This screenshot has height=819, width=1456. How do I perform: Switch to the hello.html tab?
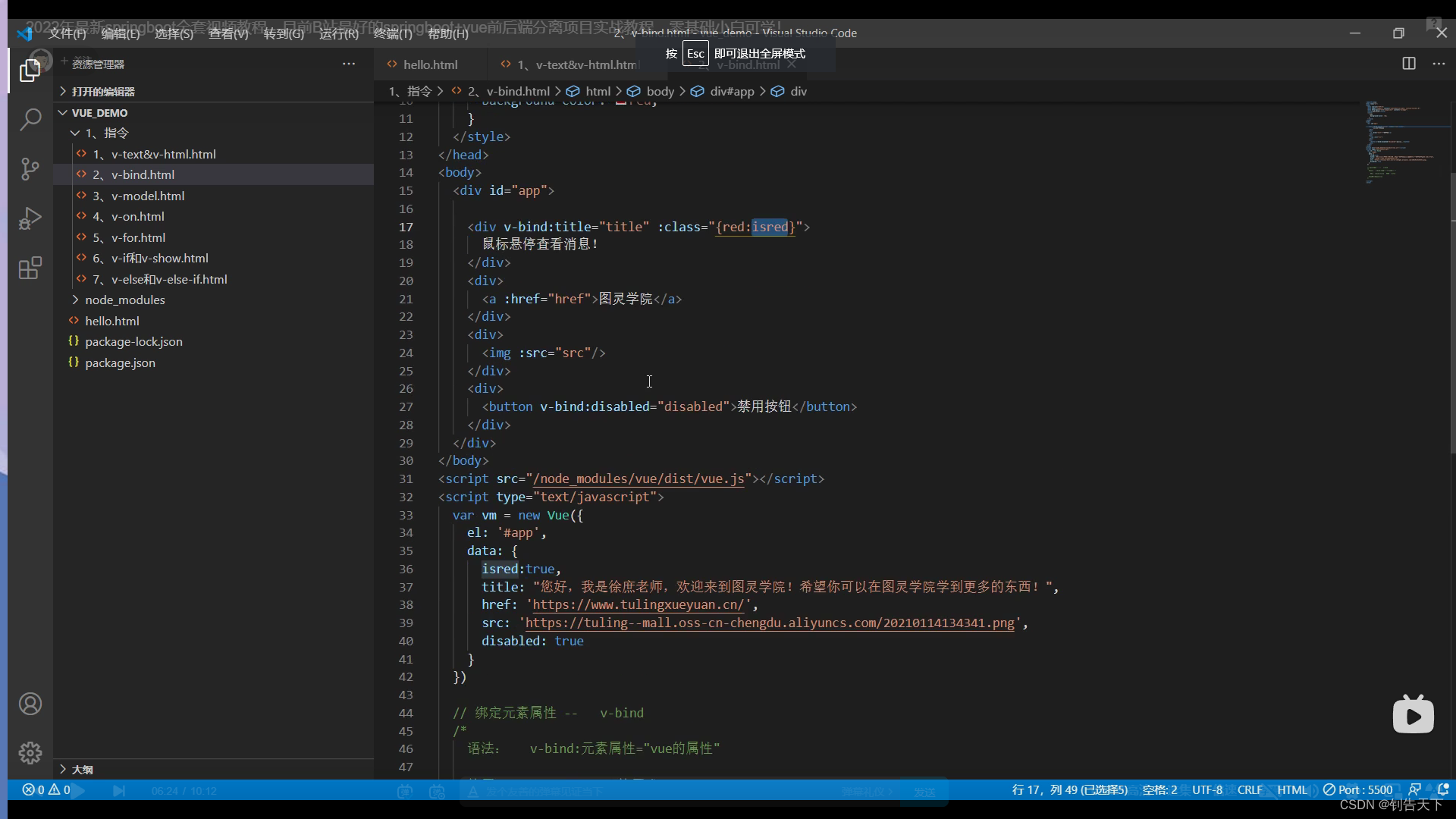point(430,64)
